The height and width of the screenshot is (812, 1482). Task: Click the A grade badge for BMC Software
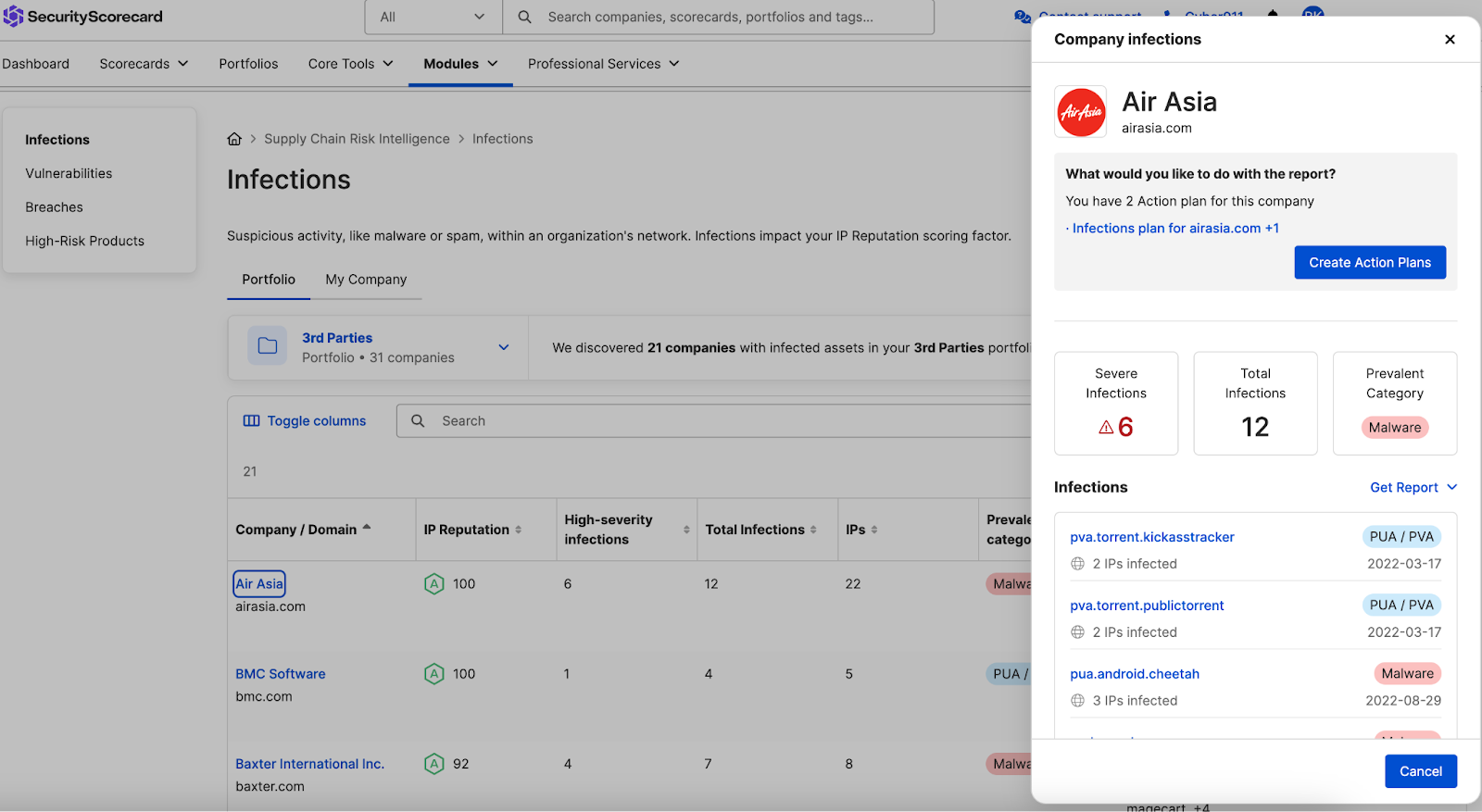click(x=434, y=674)
